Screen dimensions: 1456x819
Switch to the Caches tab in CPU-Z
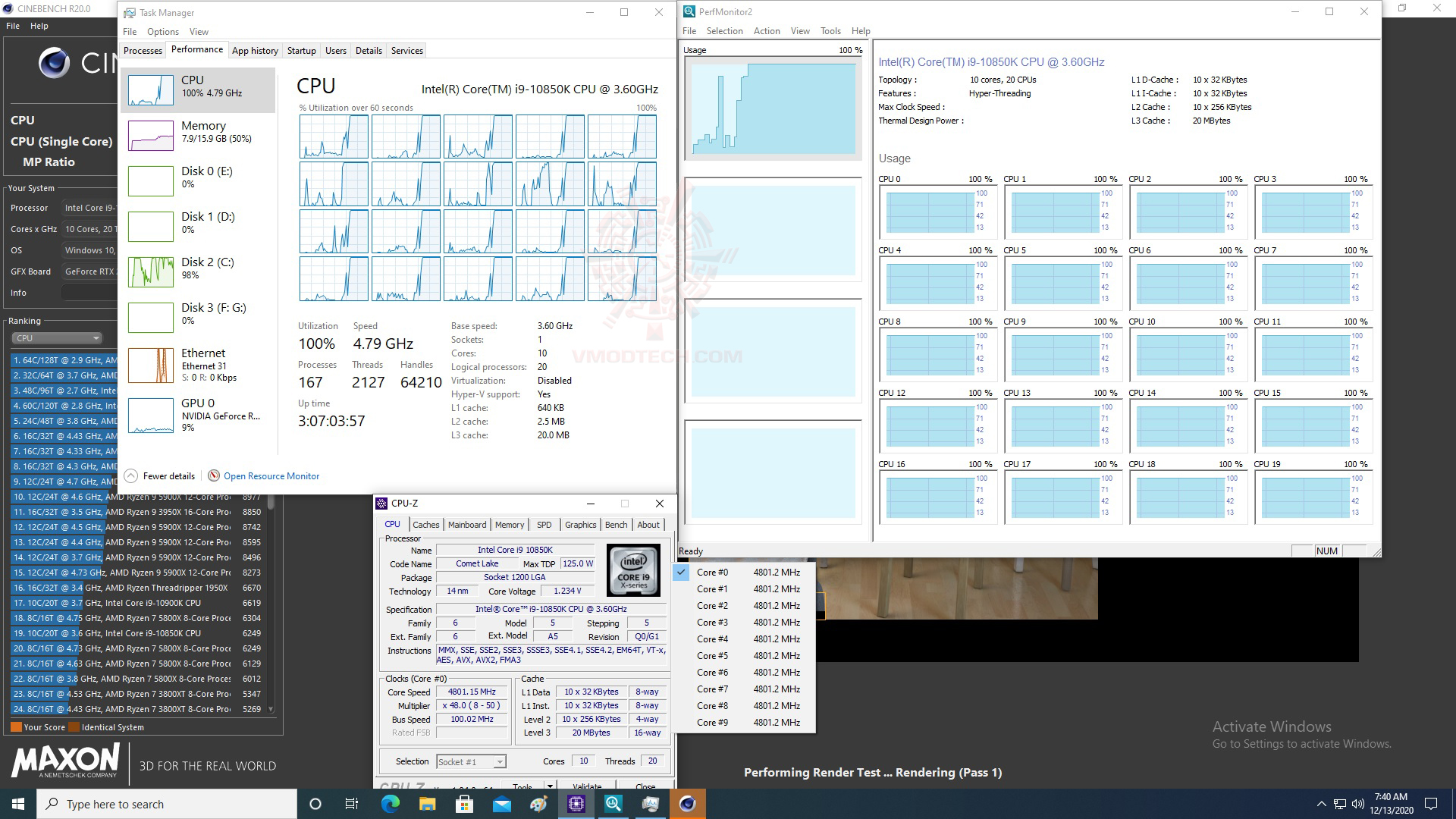[425, 525]
